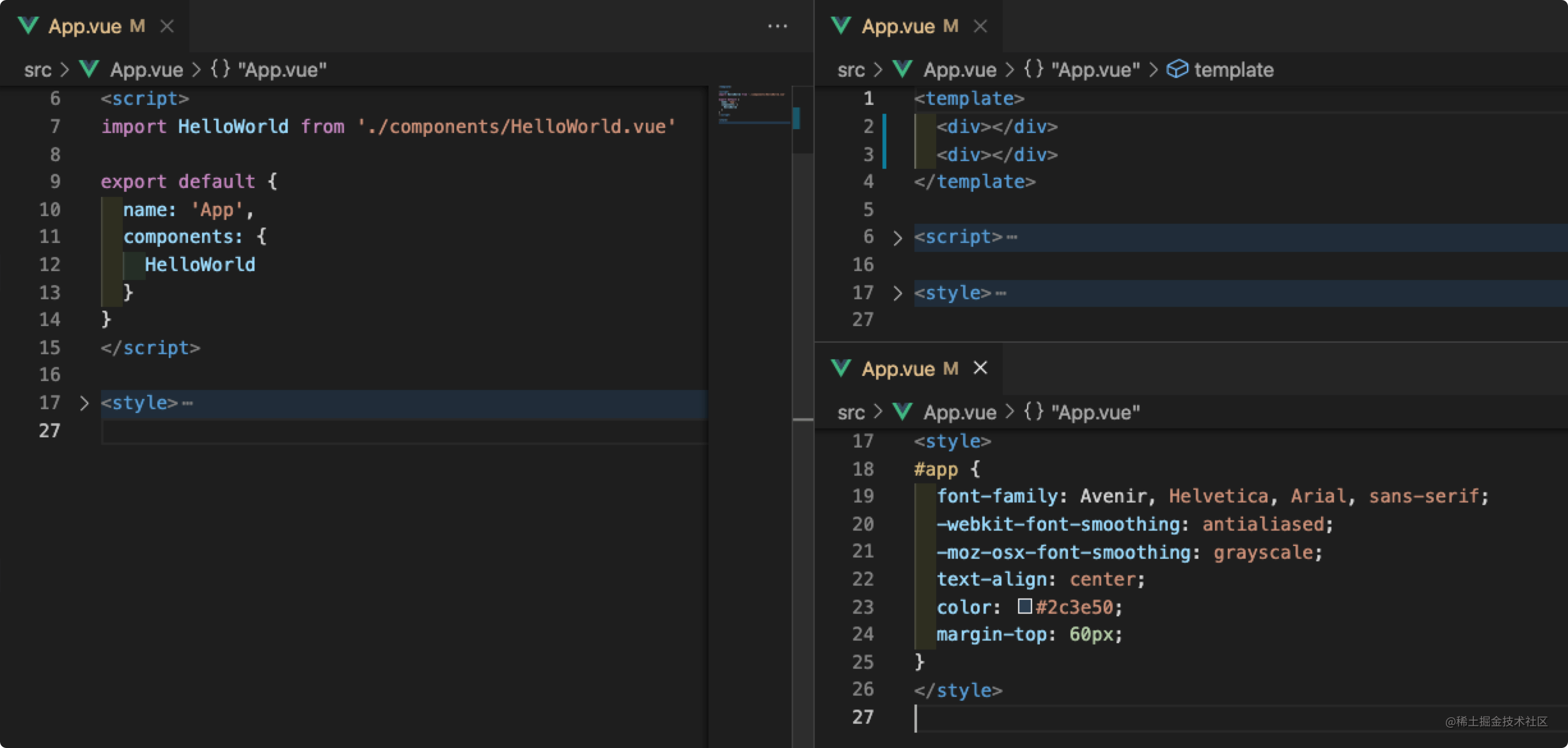This screenshot has width=1568, height=748.
Task: Click the "App.vue" breadcrumb in bottom-right editor
Action: [x=1095, y=412]
